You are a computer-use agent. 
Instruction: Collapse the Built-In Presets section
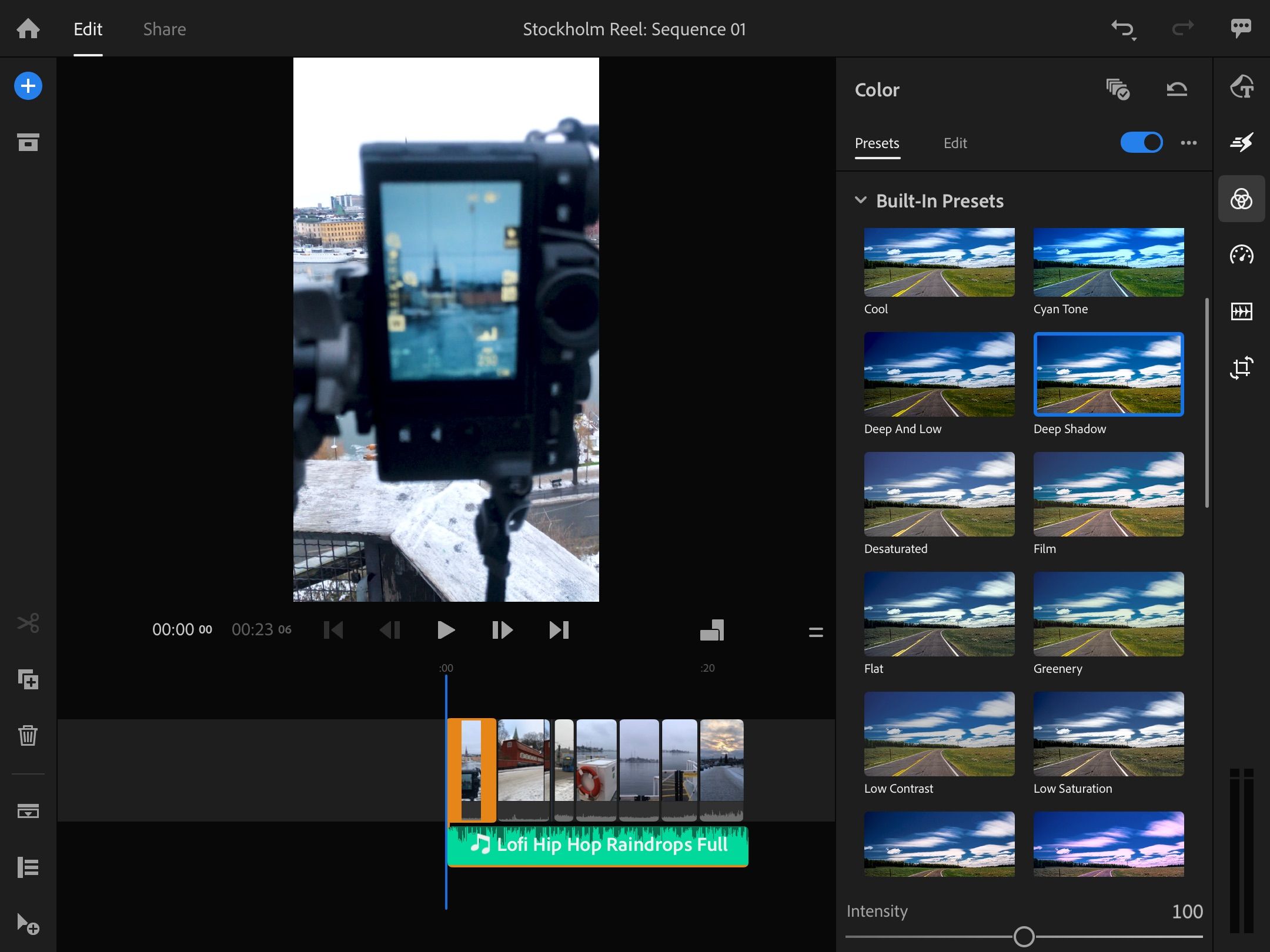(x=861, y=200)
